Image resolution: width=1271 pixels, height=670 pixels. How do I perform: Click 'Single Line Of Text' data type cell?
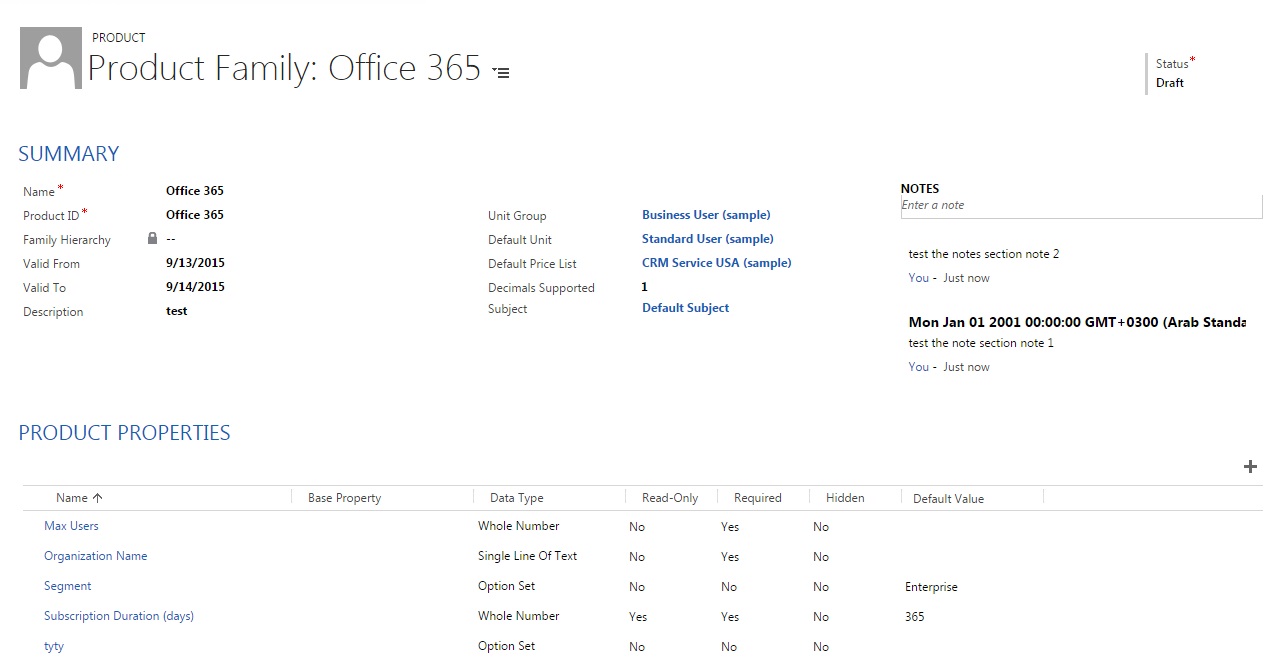528,556
